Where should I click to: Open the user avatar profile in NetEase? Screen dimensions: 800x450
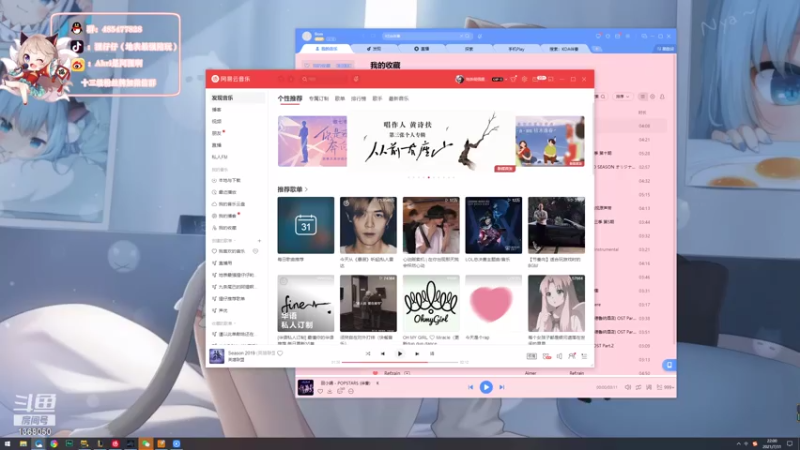click(x=459, y=79)
